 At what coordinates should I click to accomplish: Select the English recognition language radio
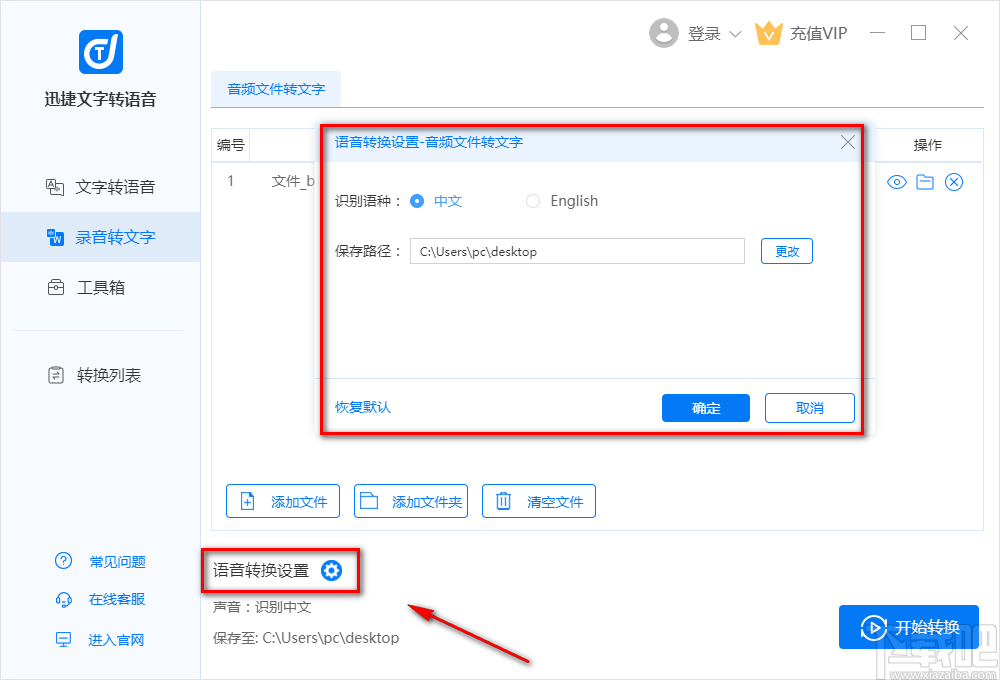click(x=533, y=201)
